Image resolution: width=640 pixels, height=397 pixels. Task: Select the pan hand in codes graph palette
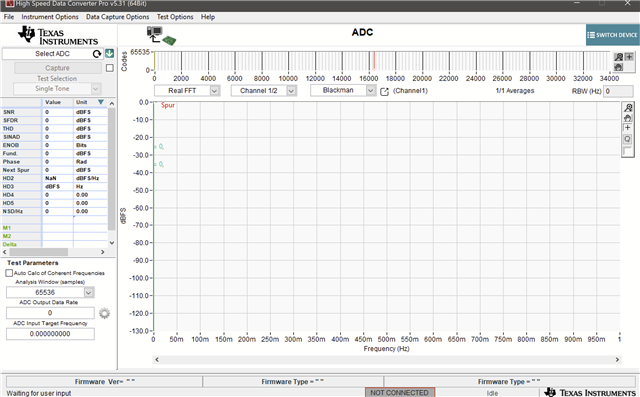tap(619, 67)
